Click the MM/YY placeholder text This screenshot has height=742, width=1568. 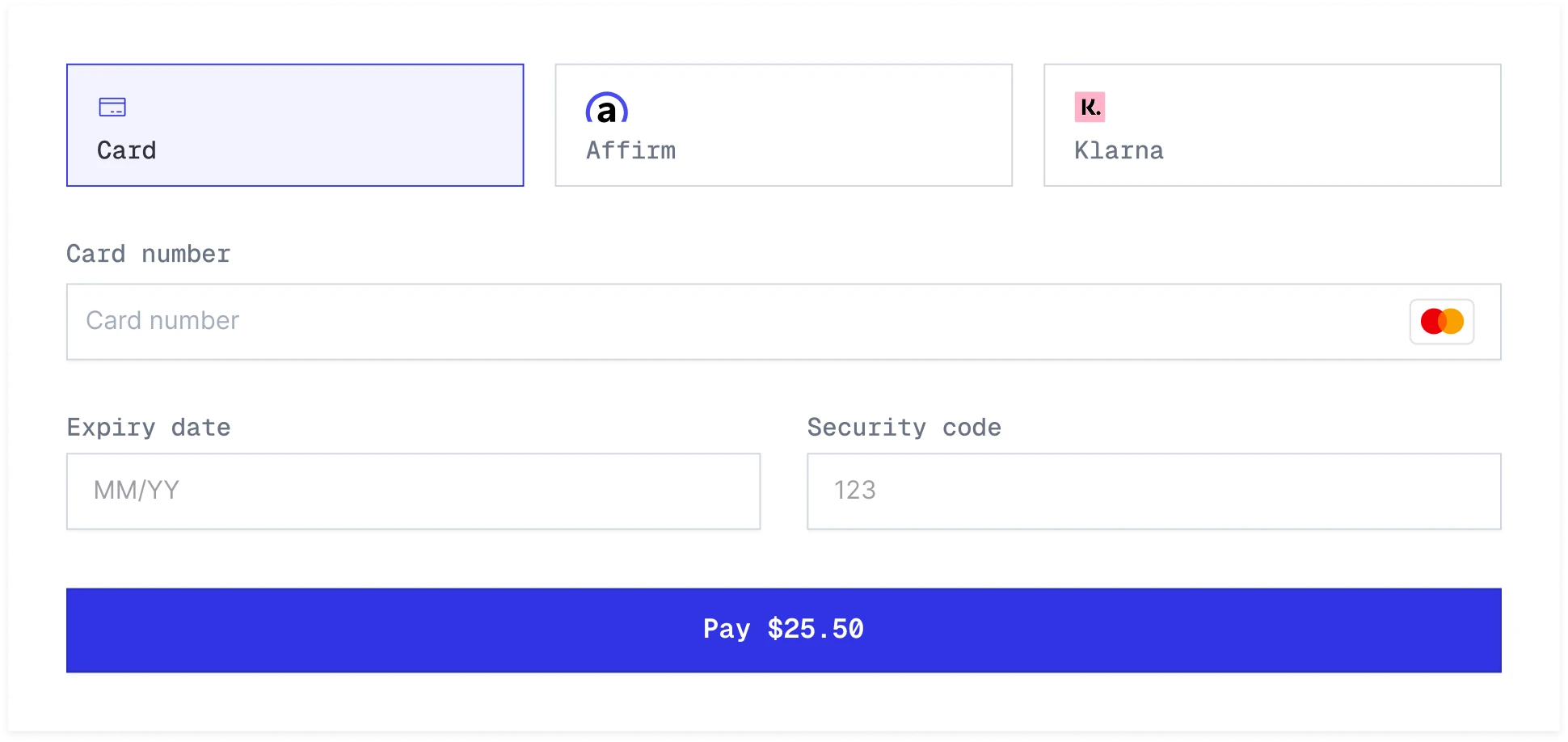click(x=137, y=491)
